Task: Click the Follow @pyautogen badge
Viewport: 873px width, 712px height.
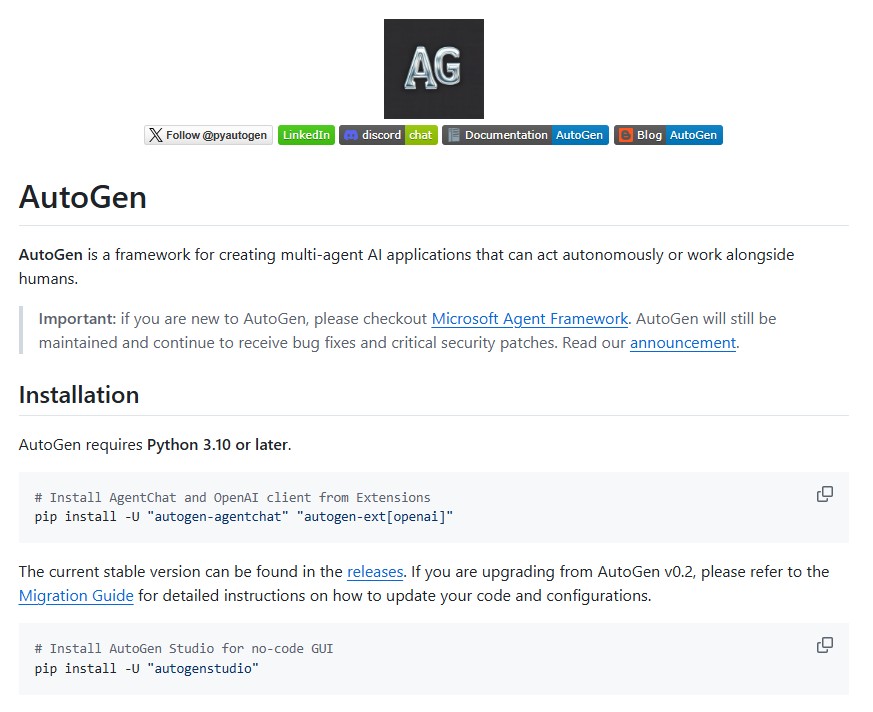Action: (208, 135)
